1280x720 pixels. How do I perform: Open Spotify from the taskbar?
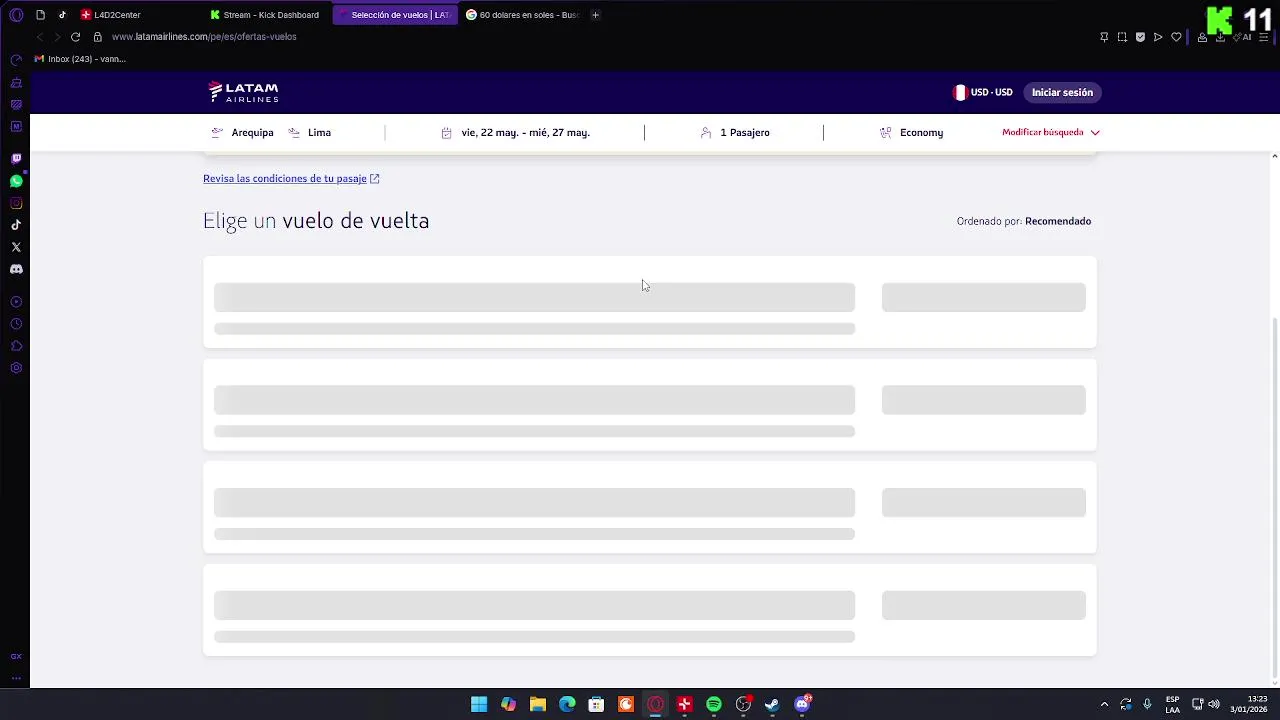714,705
